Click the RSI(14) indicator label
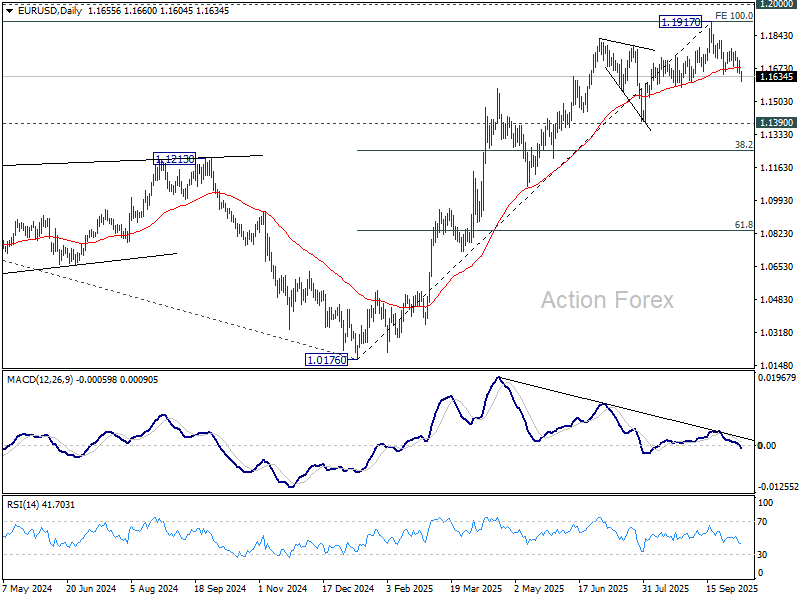 click(23, 505)
